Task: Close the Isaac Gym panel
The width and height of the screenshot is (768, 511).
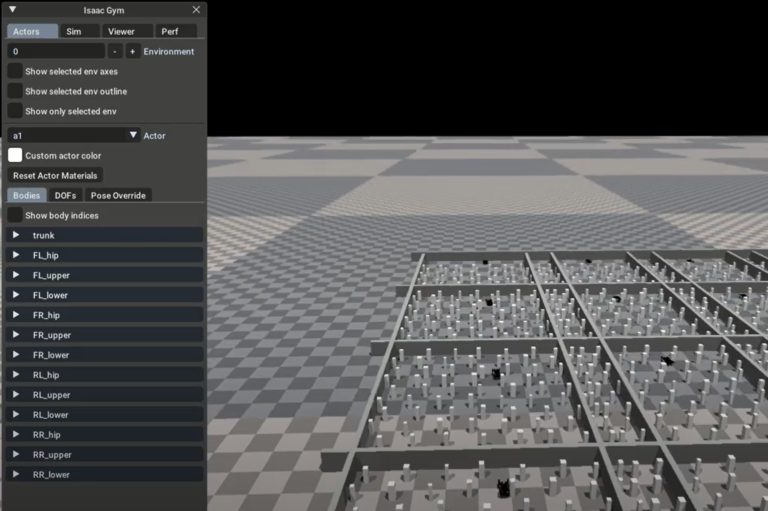Action: 196,10
